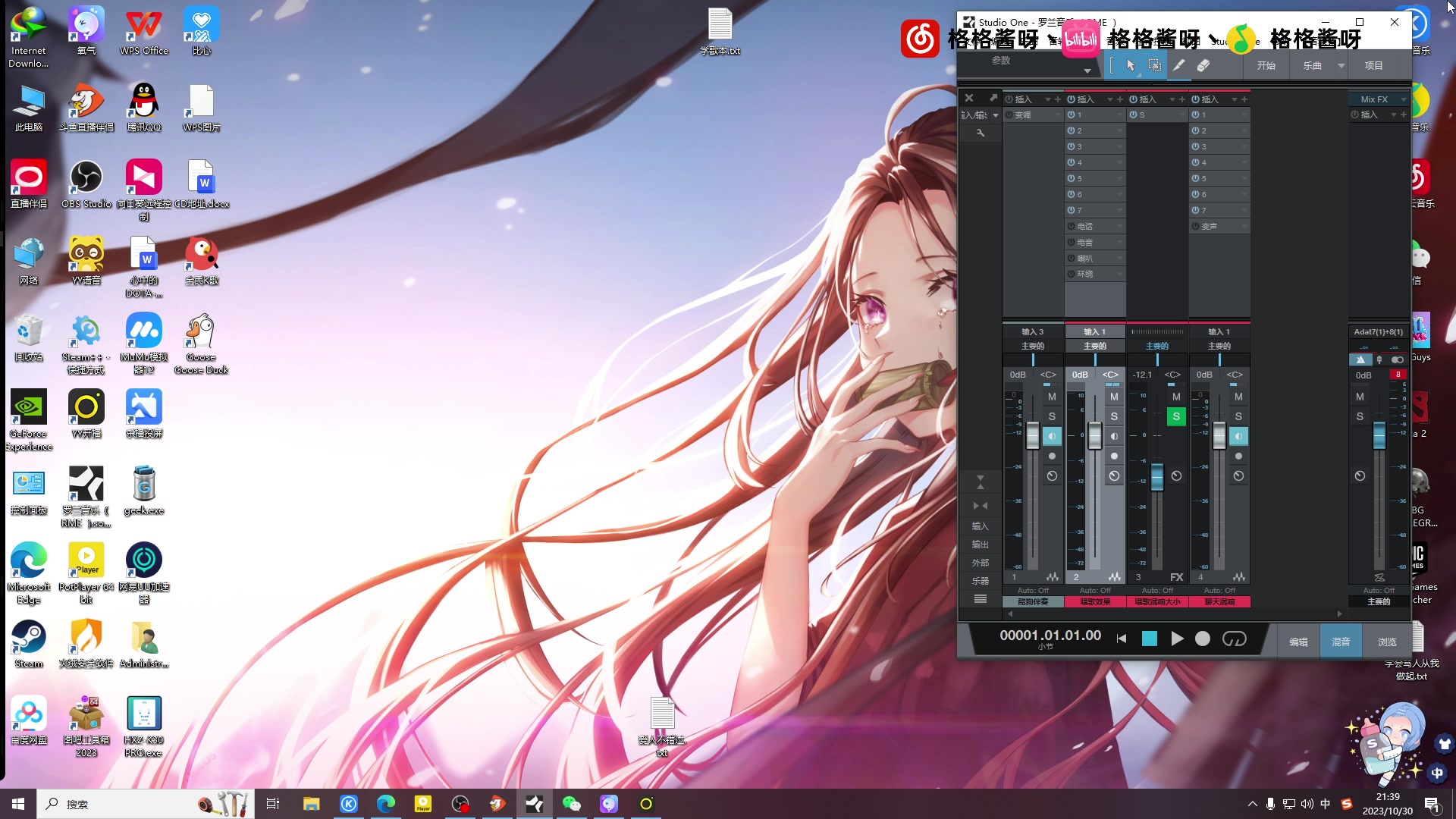
Task: Close the mixer using the X icon
Action: tap(968, 98)
